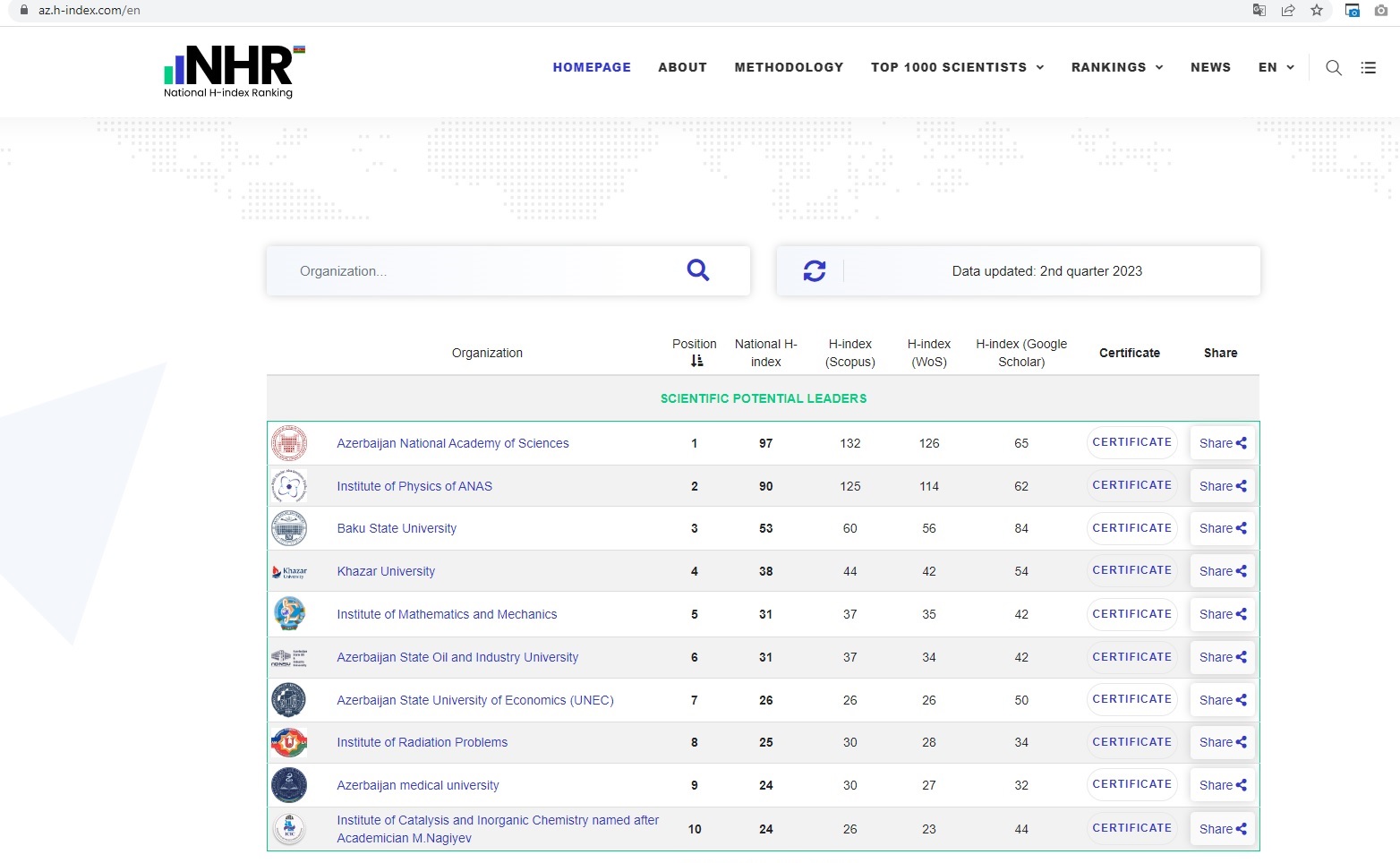Image resolution: width=1400 pixels, height=863 pixels.
Task: Click CERTIFICATE for Azerbaijan medical university
Action: [1131, 784]
